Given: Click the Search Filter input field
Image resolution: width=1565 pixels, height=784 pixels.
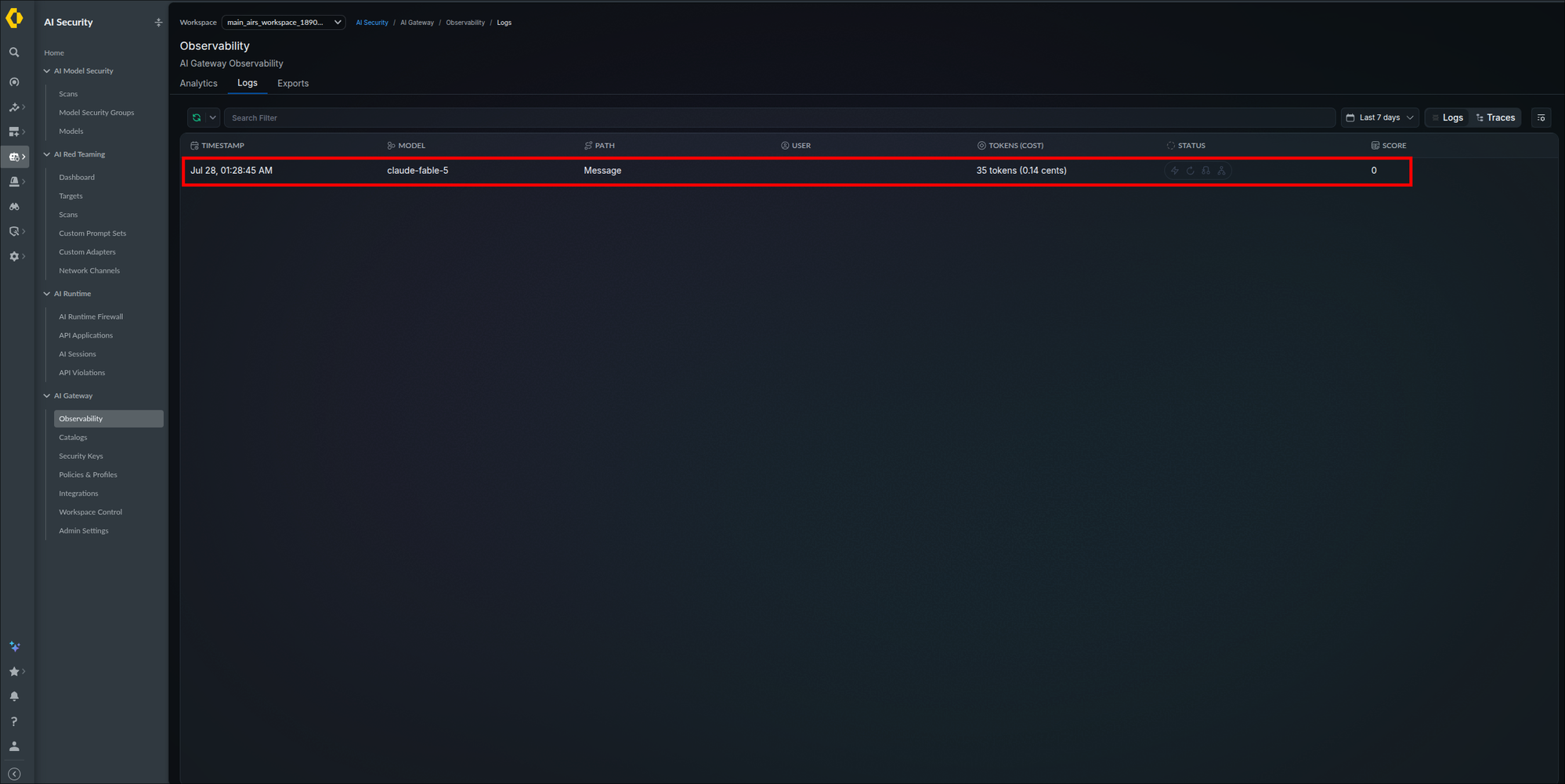Looking at the screenshot, I should pos(779,117).
